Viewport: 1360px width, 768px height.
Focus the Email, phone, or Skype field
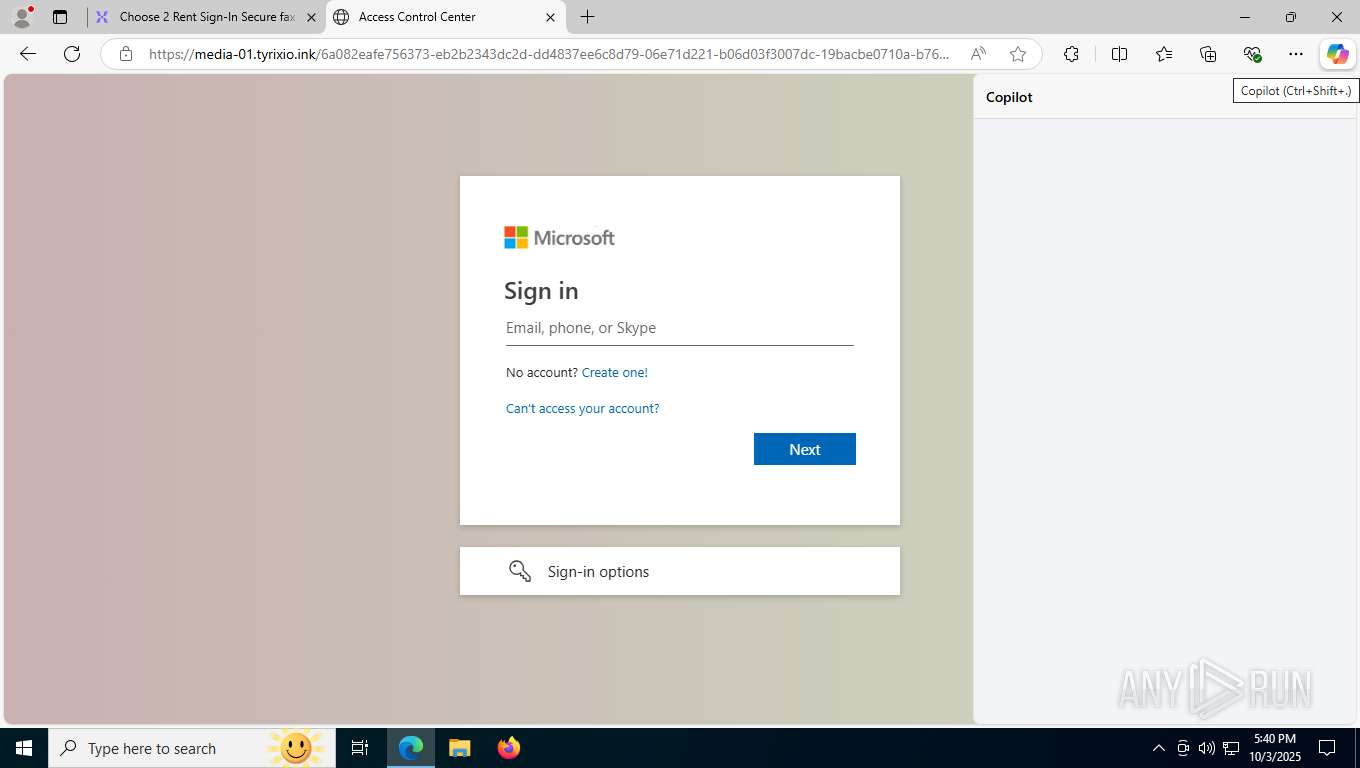[x=680, y=328]
